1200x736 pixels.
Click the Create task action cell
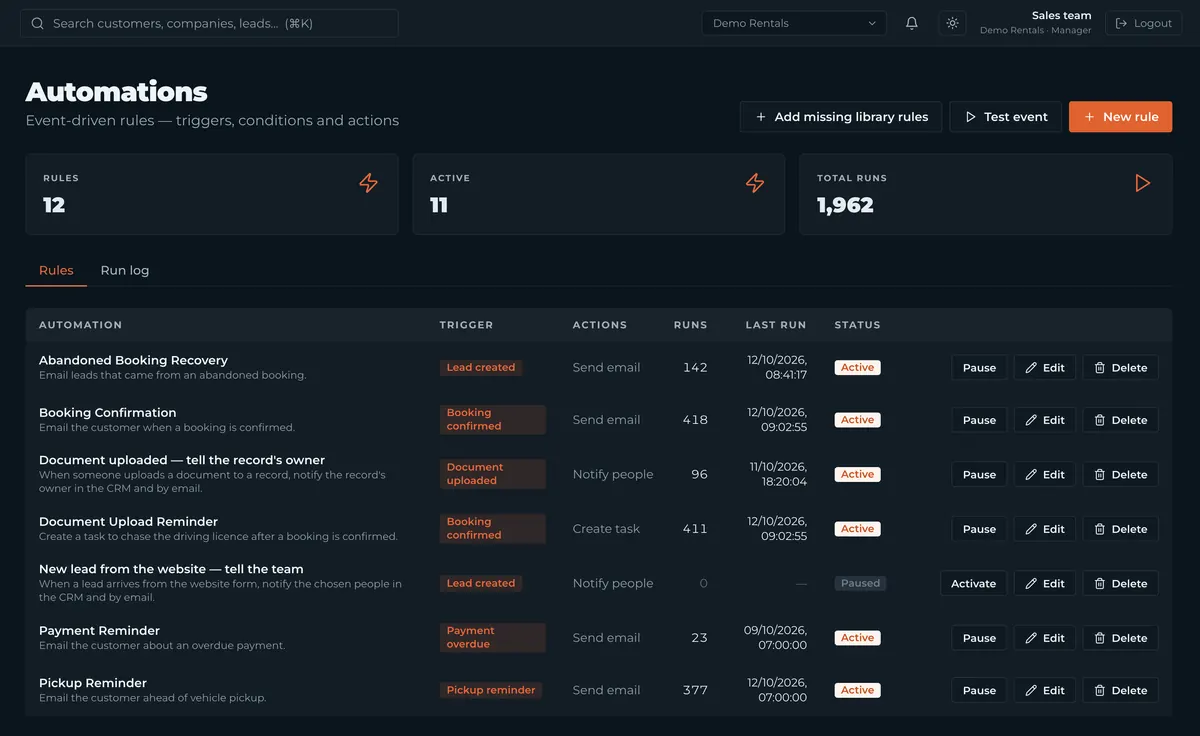click(x=606, y=529)
